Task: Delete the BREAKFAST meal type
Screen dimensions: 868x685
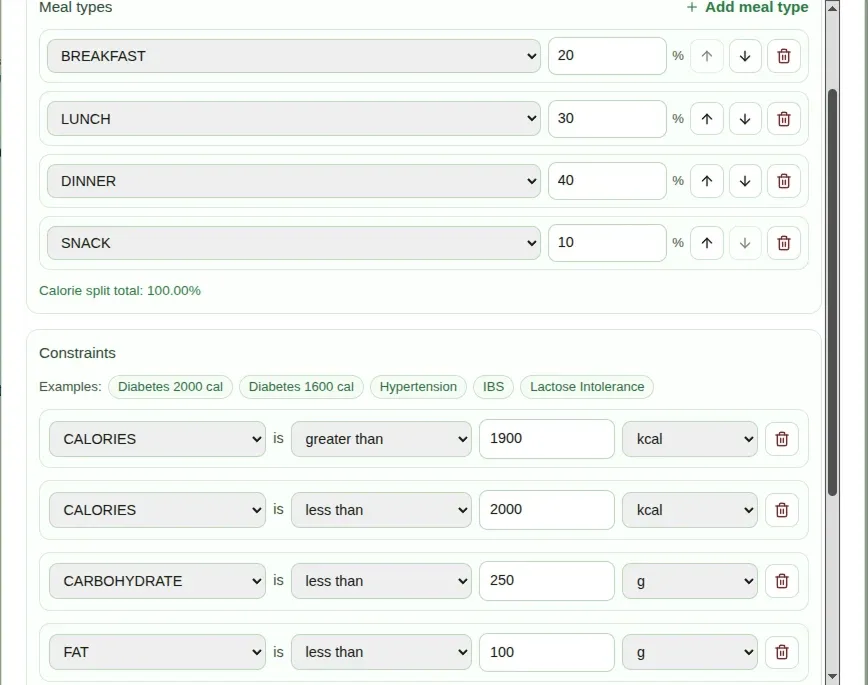Action: (x=784, y=56)
